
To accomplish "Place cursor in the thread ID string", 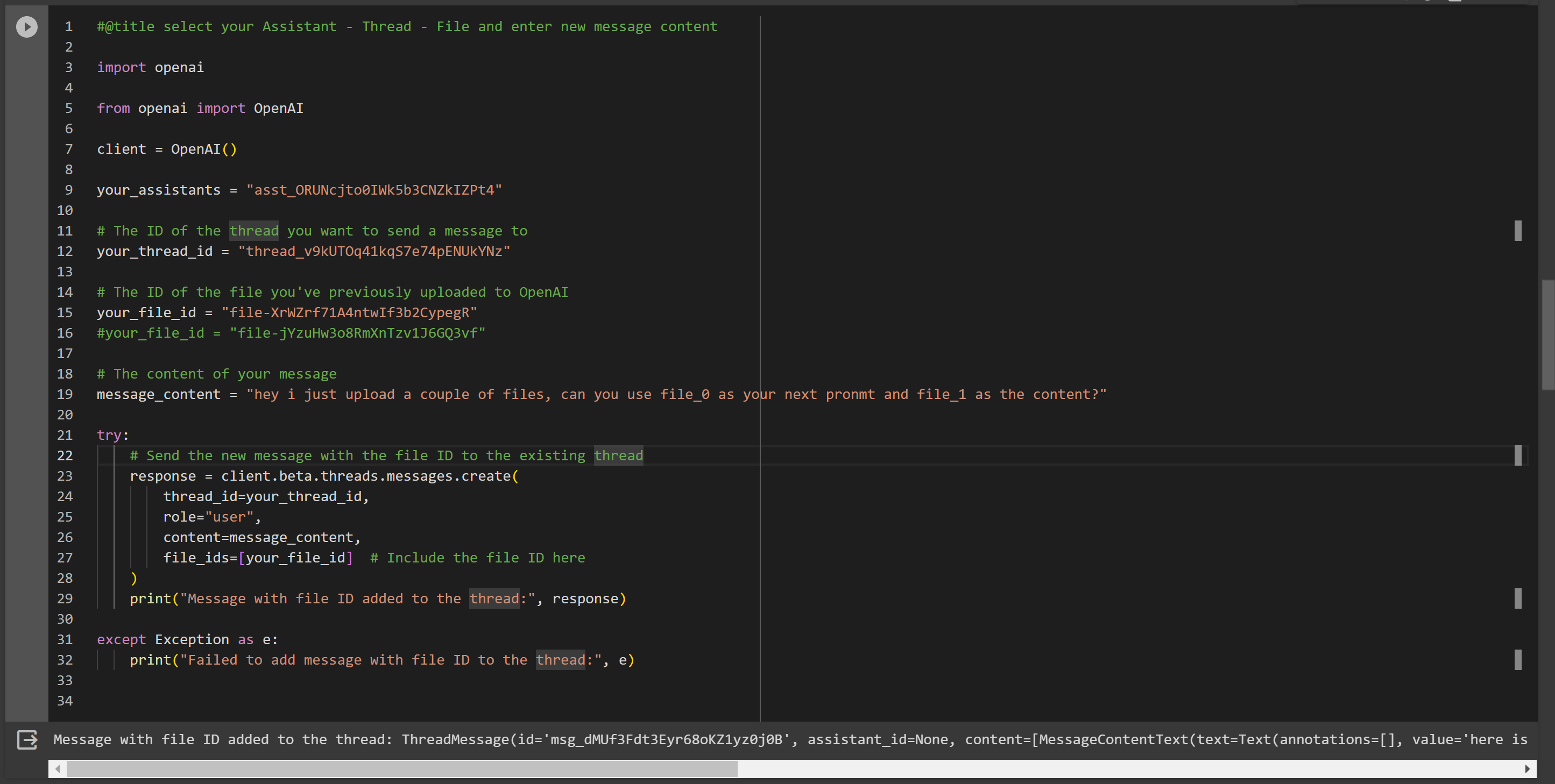I will click(374, 252).
